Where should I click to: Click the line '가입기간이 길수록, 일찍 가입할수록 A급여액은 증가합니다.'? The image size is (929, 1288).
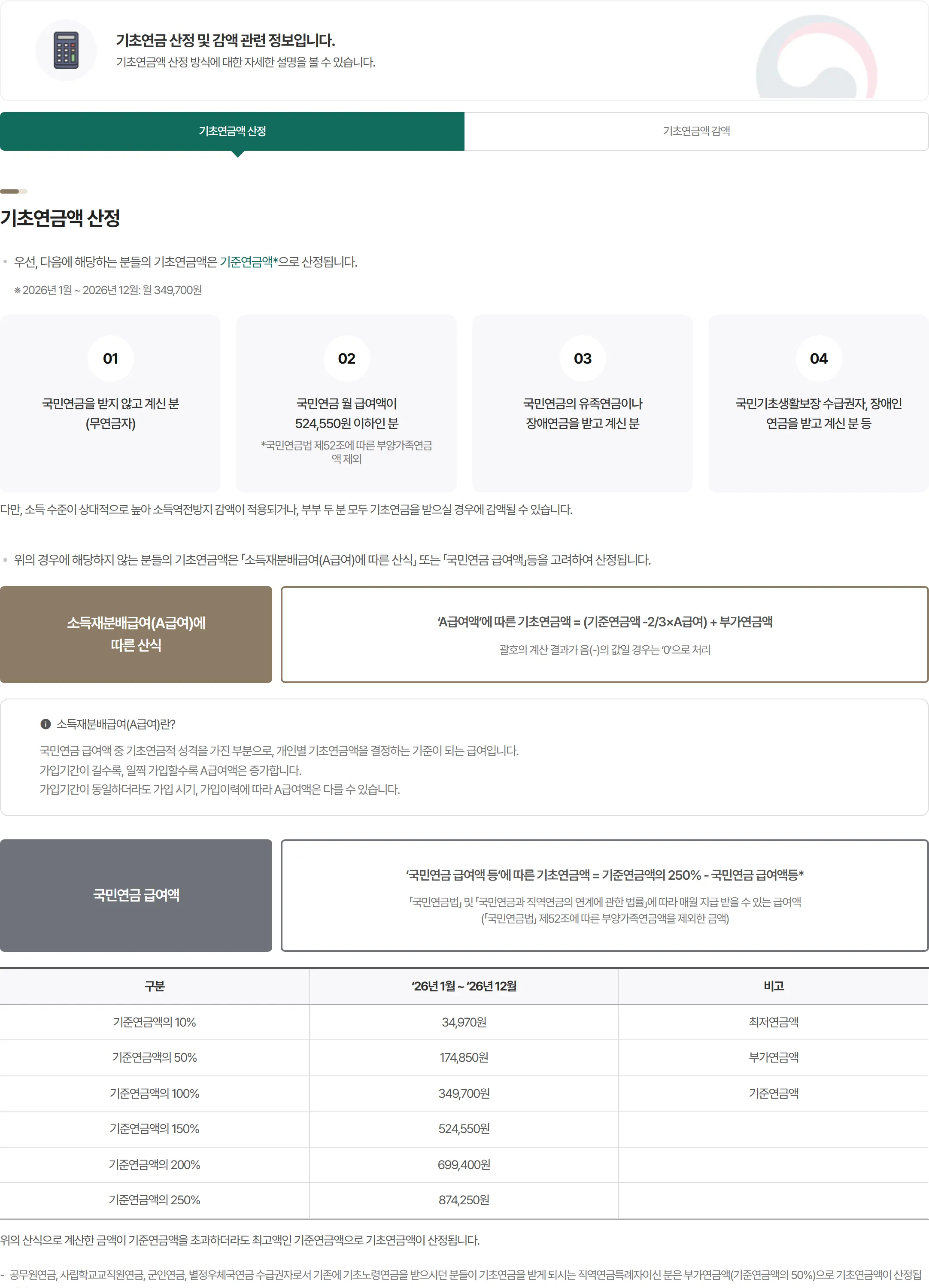coord(170,771)
